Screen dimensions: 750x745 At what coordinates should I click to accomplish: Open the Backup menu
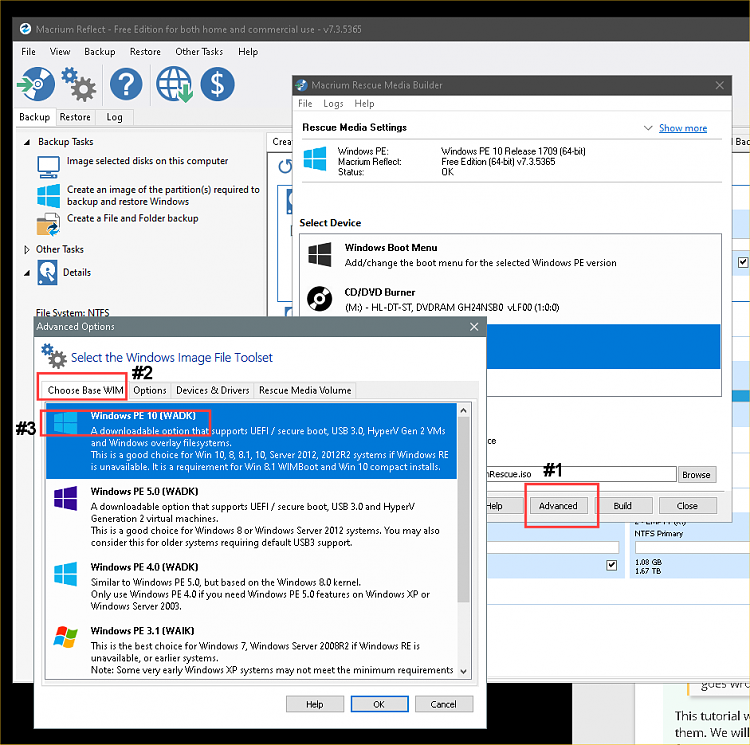(99, 52)
